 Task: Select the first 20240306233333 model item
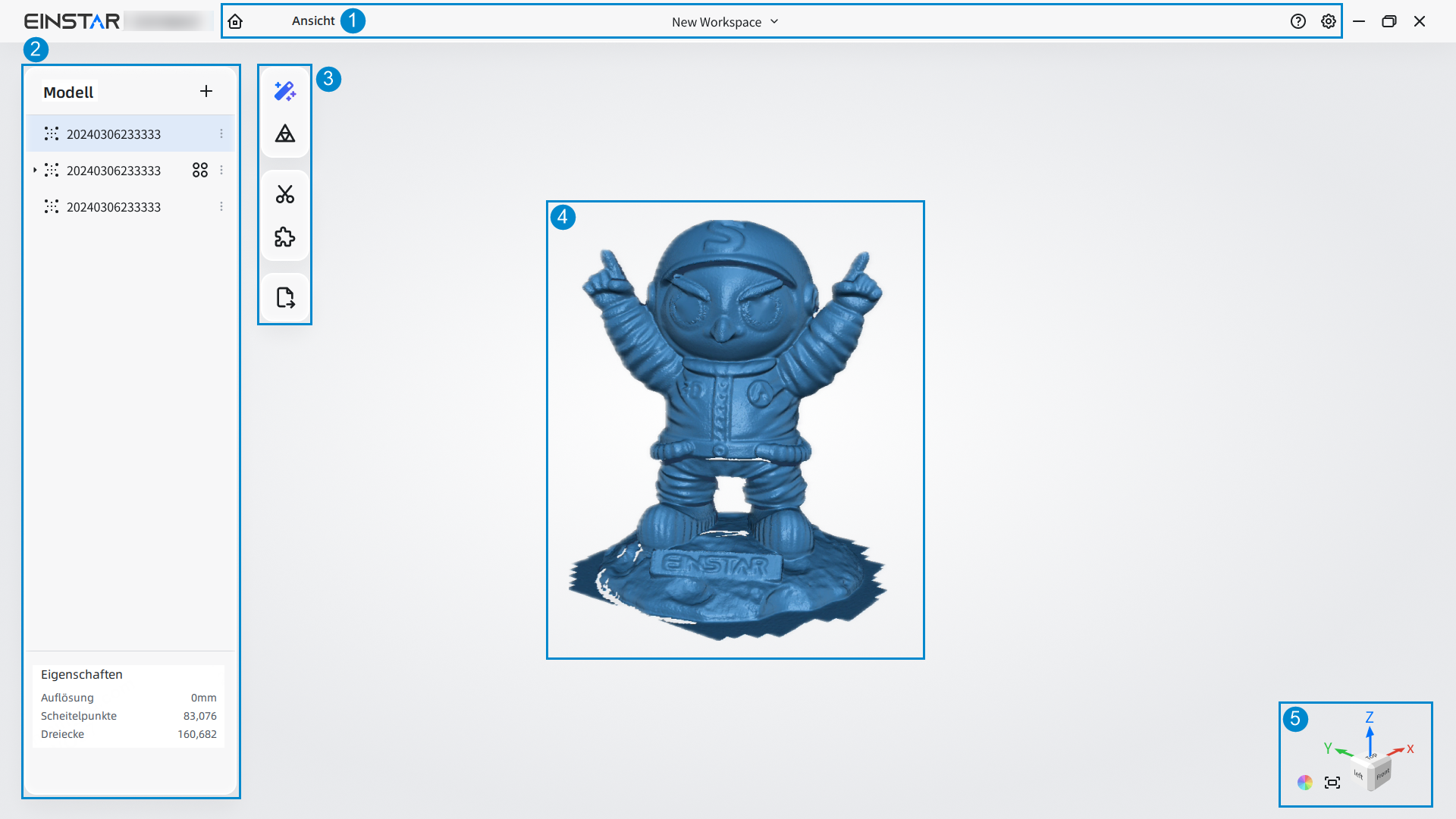(x=114, y=134)
